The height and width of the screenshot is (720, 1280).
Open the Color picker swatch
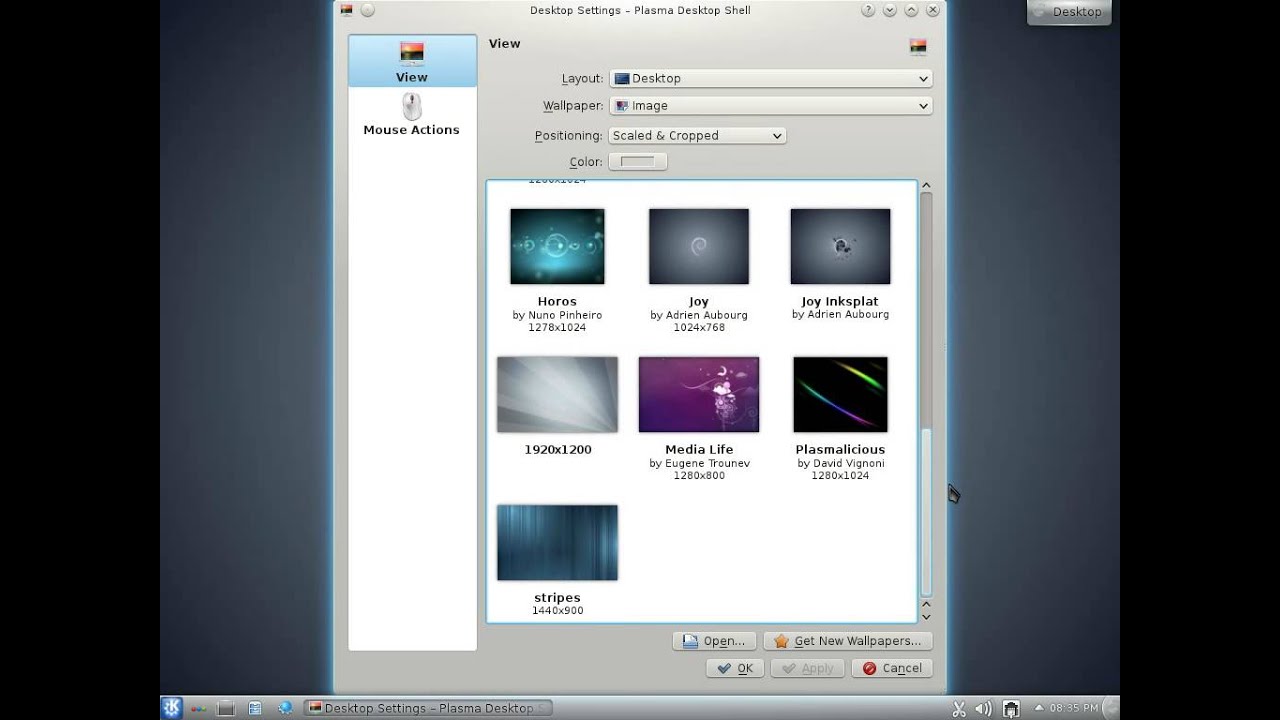637,161
